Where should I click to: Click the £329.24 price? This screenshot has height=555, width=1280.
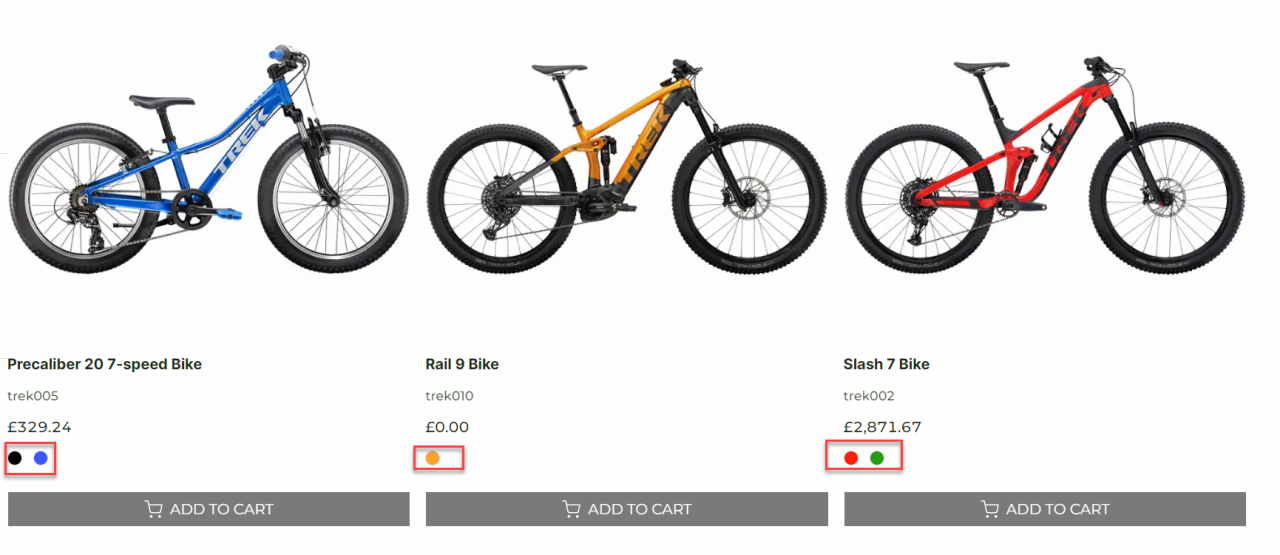click(39, 427)
